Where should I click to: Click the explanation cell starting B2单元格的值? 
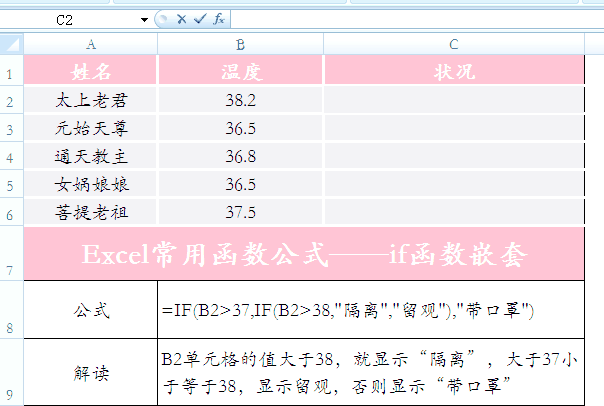pyautogui.click(x=371, y=372)
